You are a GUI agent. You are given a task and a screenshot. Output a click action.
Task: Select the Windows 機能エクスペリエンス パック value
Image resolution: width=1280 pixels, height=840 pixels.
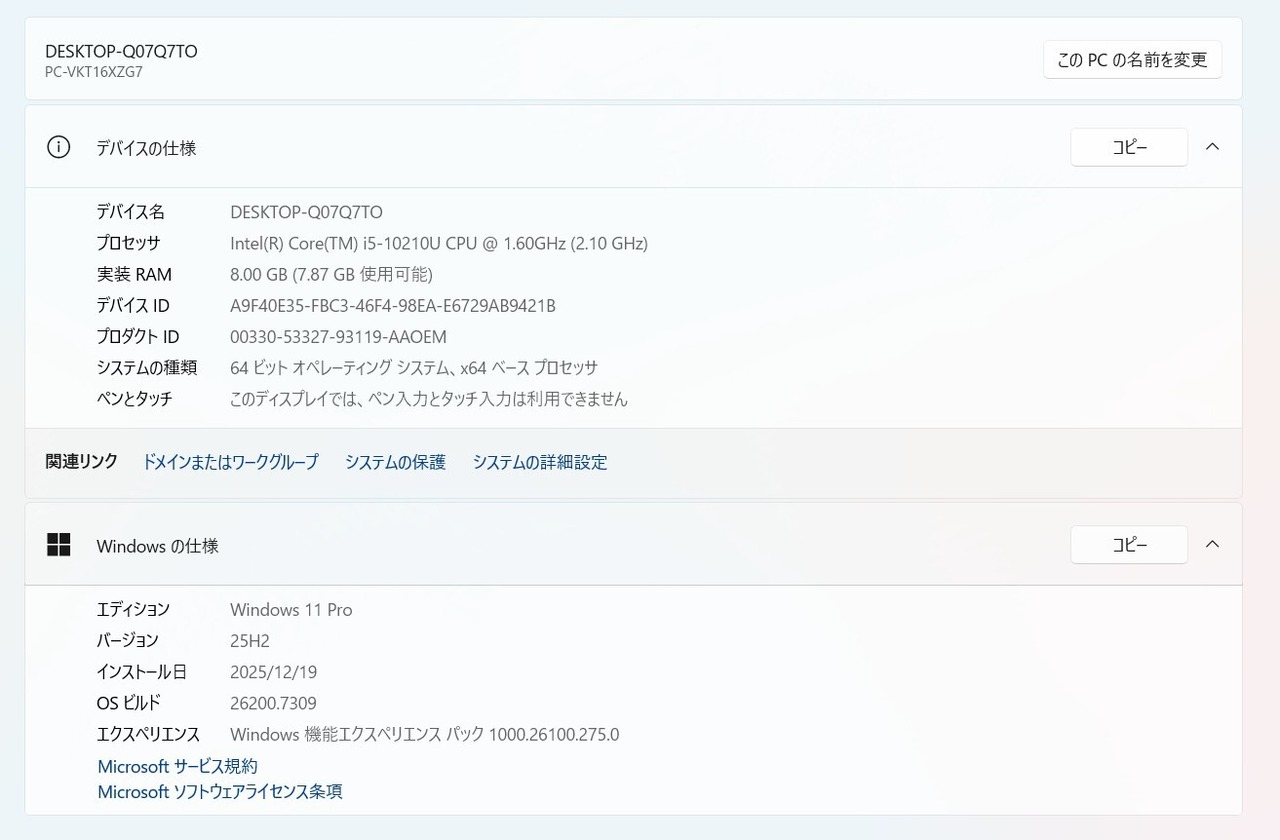(425, 734)
